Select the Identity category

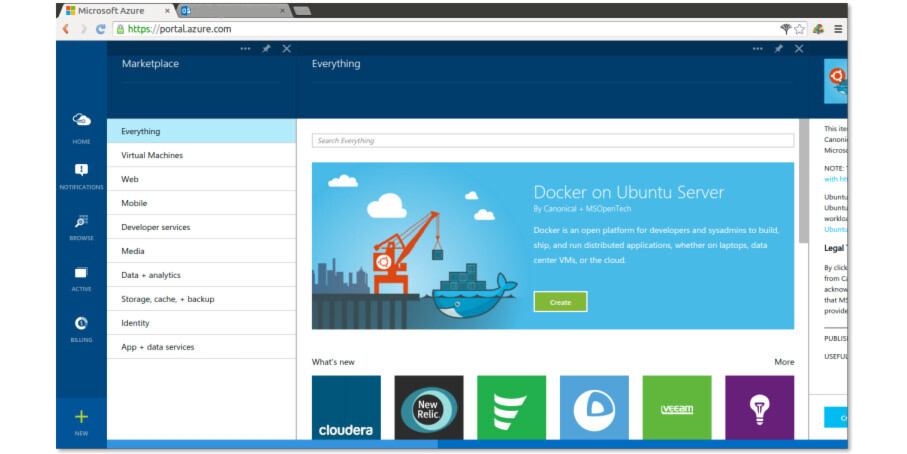pos(201,323)
